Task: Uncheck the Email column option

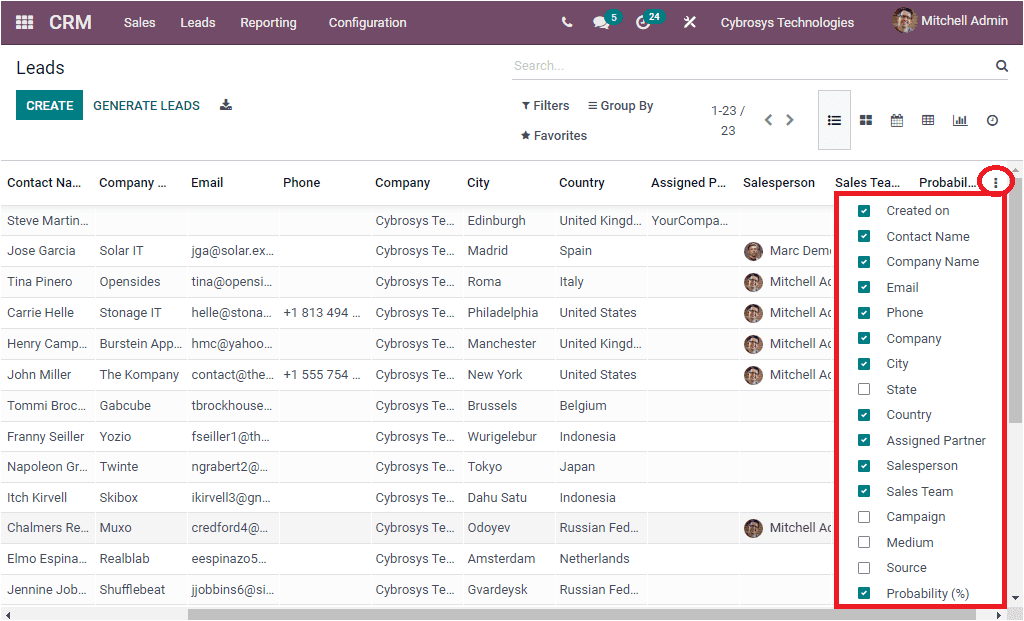Action: 863,287
